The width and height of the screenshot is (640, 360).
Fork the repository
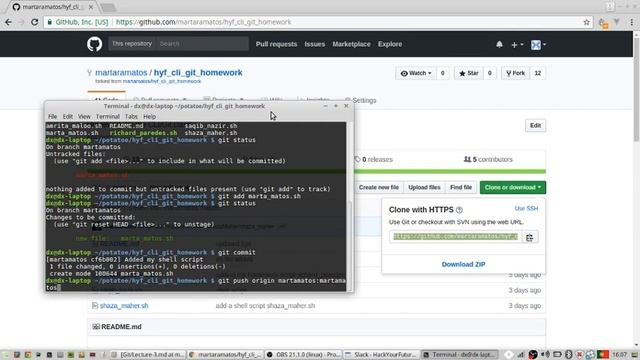(x=516, y=73)
